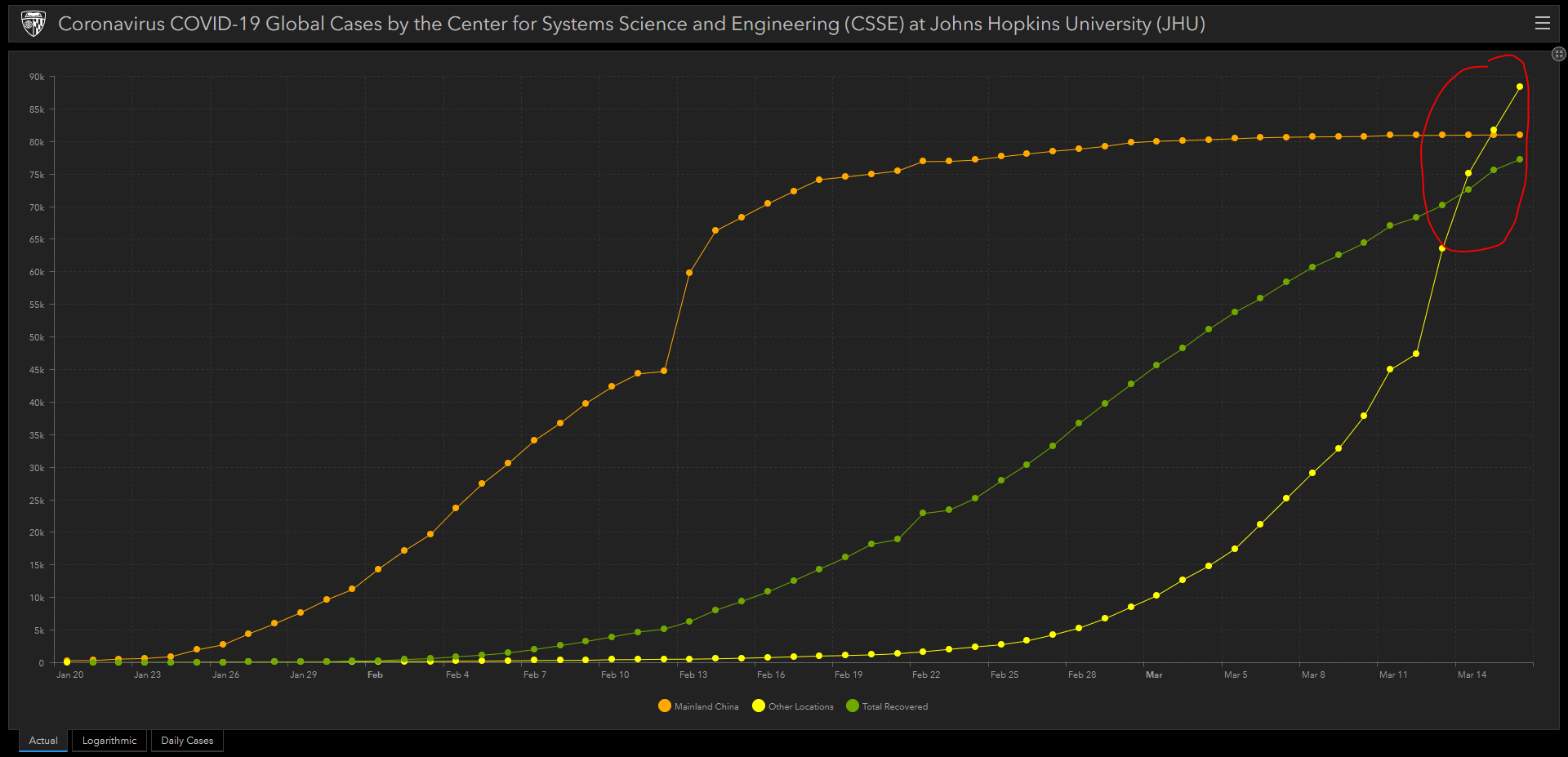Screen dimensions: 1568x757
Task: Click the last green Total Recovered point
Action: (x=1520, y=159)
